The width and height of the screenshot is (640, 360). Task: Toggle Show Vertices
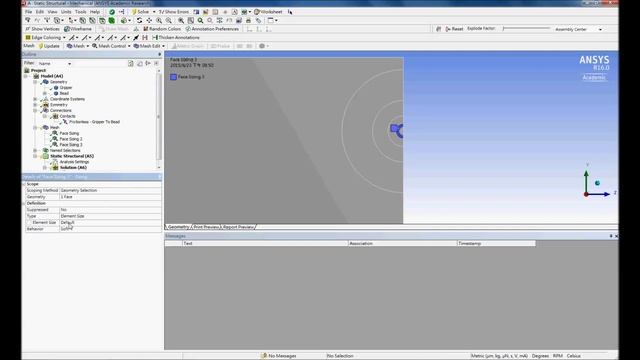tap(42, 29)
